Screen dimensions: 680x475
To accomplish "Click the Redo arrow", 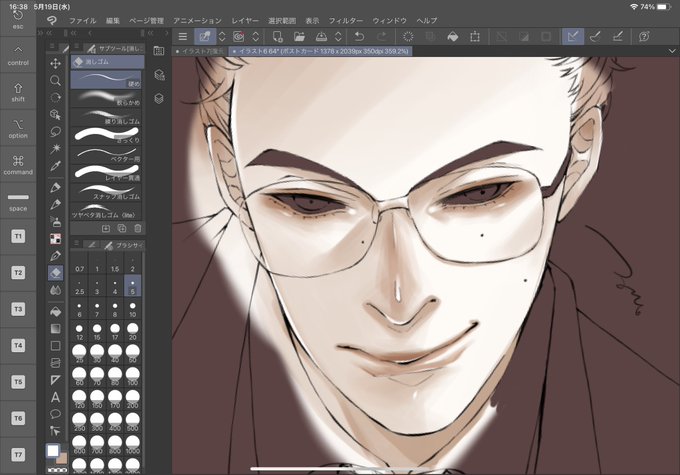I will tap(382, 37).
